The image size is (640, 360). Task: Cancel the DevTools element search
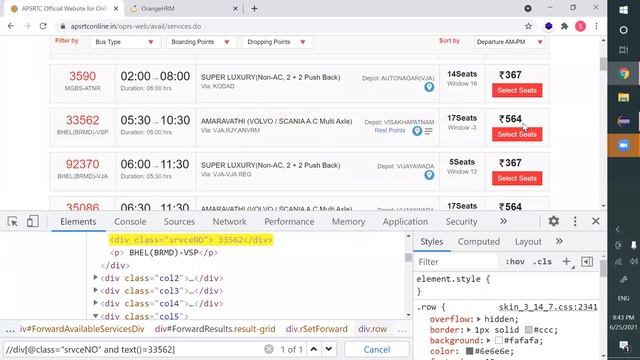[377, 349]
